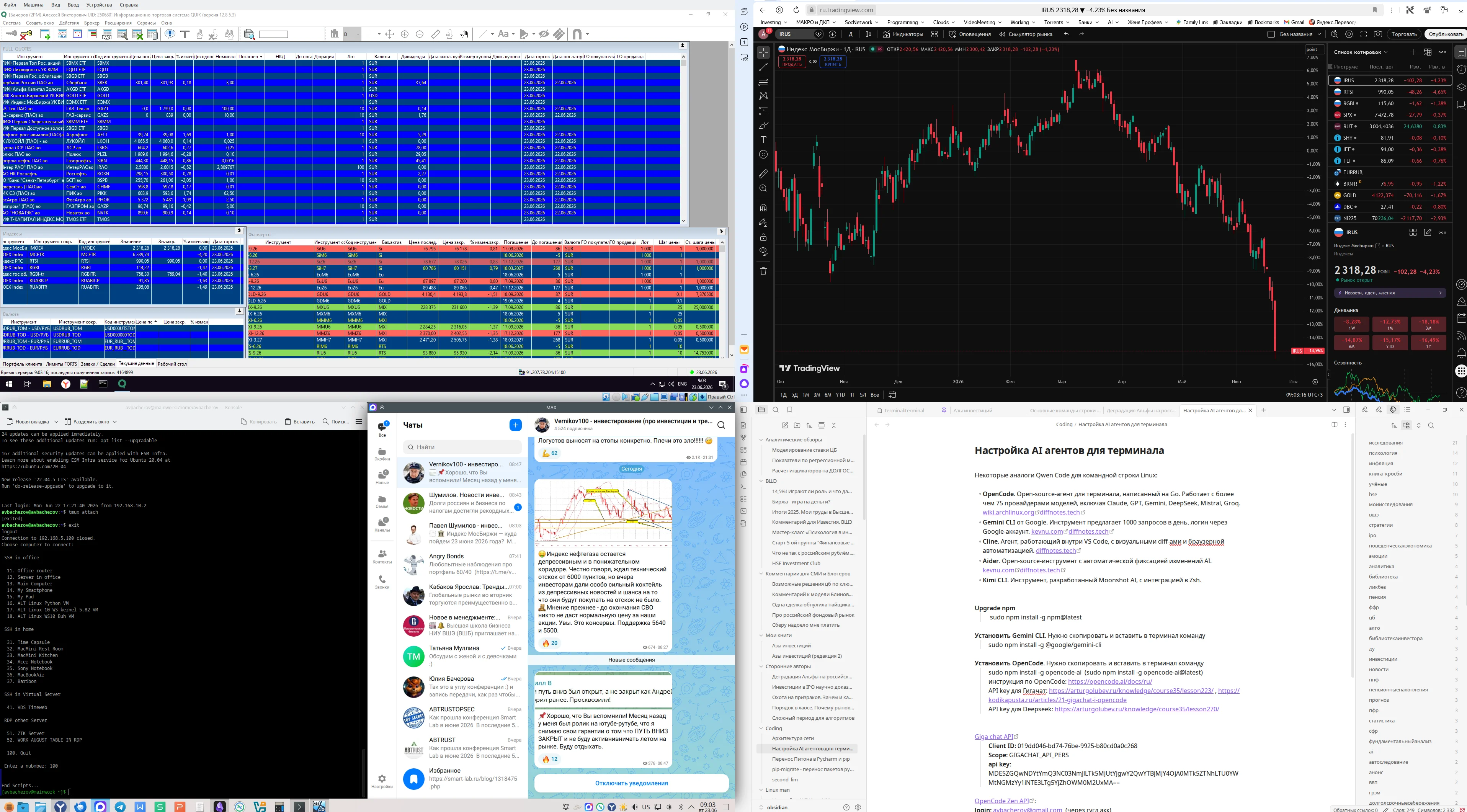This screenshot has height=812, width=1467.
Task: Click the QUIK zoom-out minus circle icon
Action: tap(420, 34)
